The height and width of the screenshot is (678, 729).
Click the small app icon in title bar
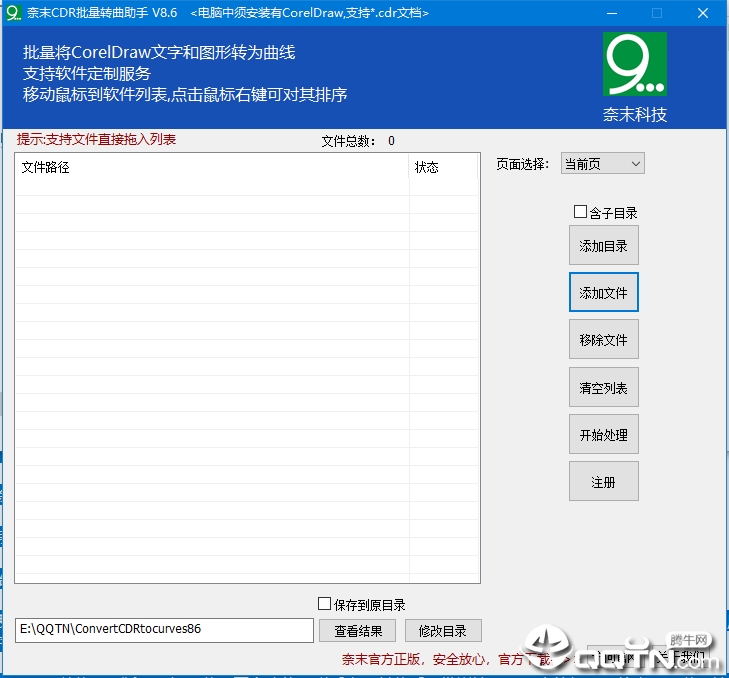pyautogui.click(x=13, y=13)
